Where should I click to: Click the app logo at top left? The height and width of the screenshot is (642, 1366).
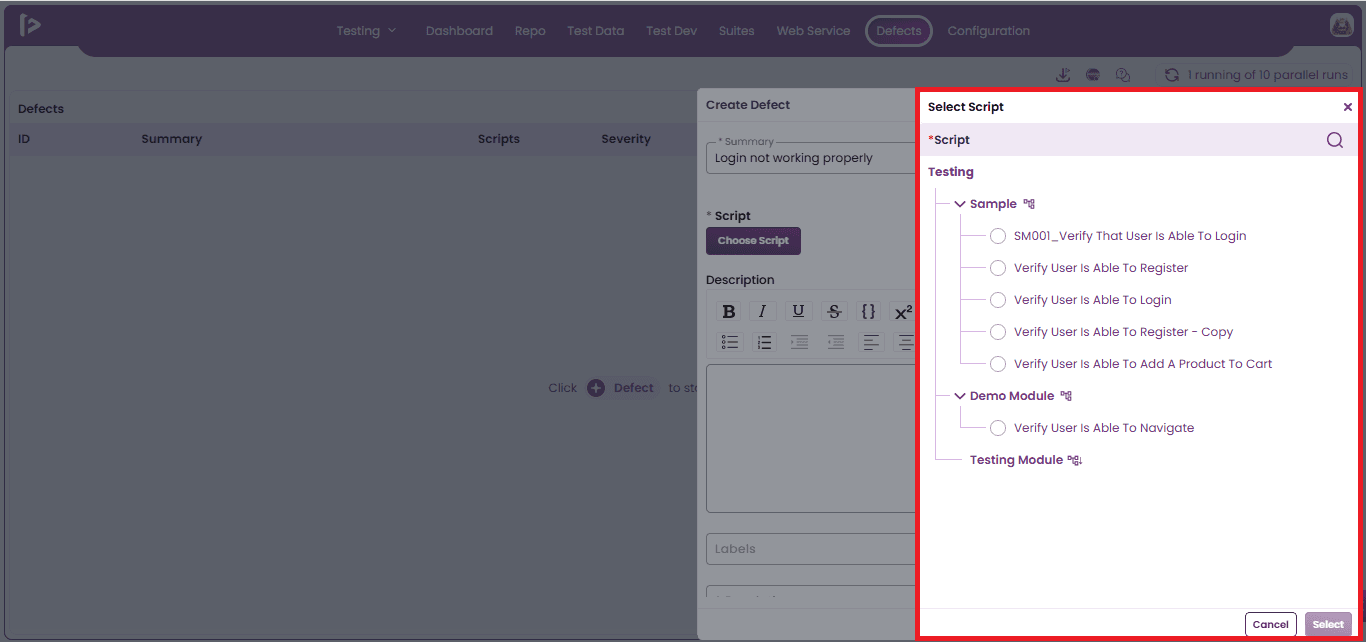point(30,26)
